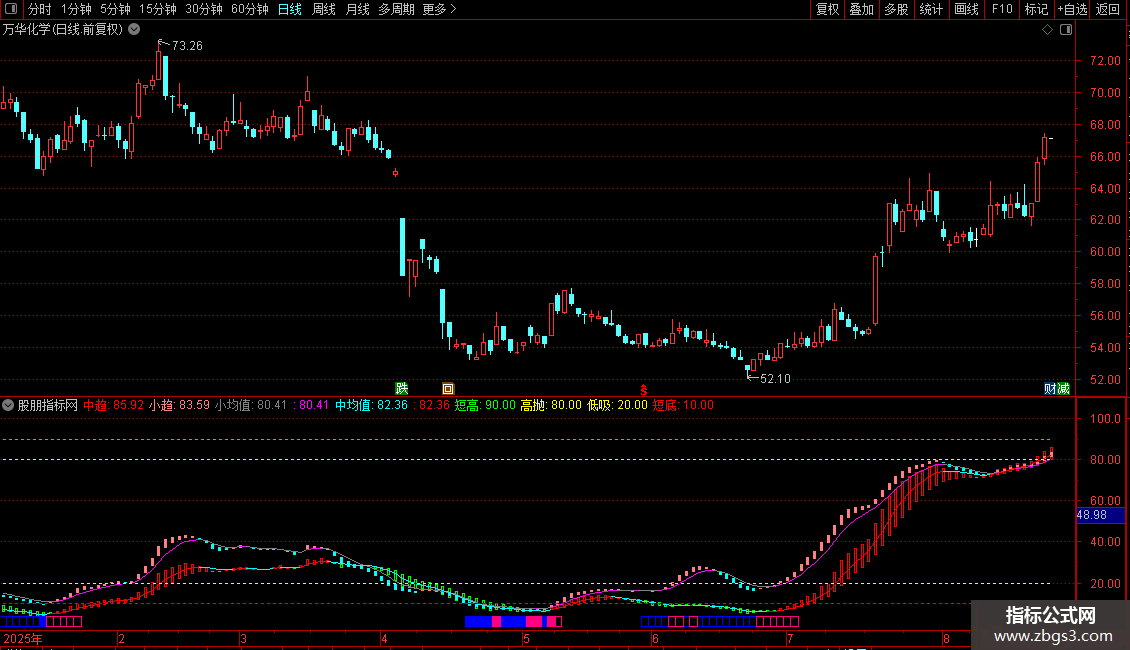1130x650 pixels.
Task: Click the diamond marker icon above the chart
Action: click(1048, 30)
